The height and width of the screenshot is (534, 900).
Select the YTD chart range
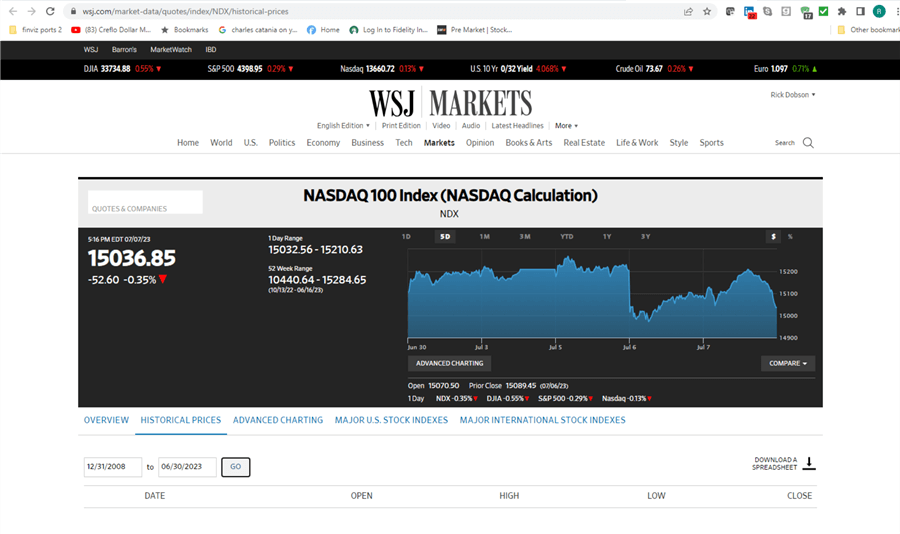(x=567, y=237)
